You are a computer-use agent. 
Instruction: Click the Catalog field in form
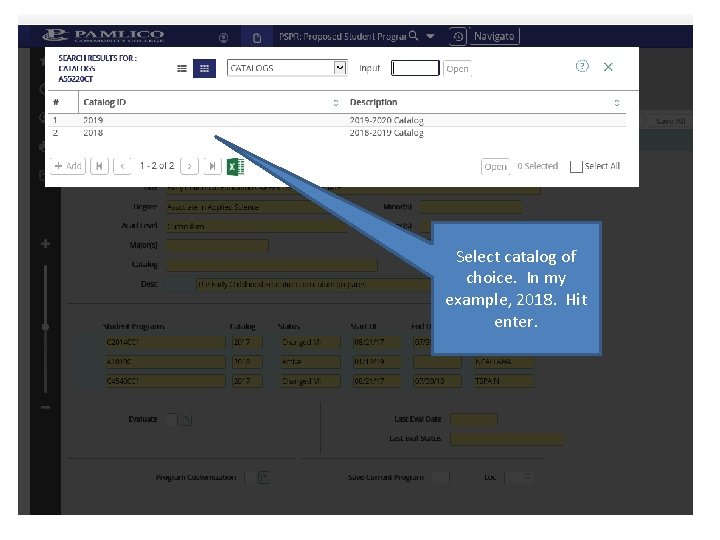(271, 264)
